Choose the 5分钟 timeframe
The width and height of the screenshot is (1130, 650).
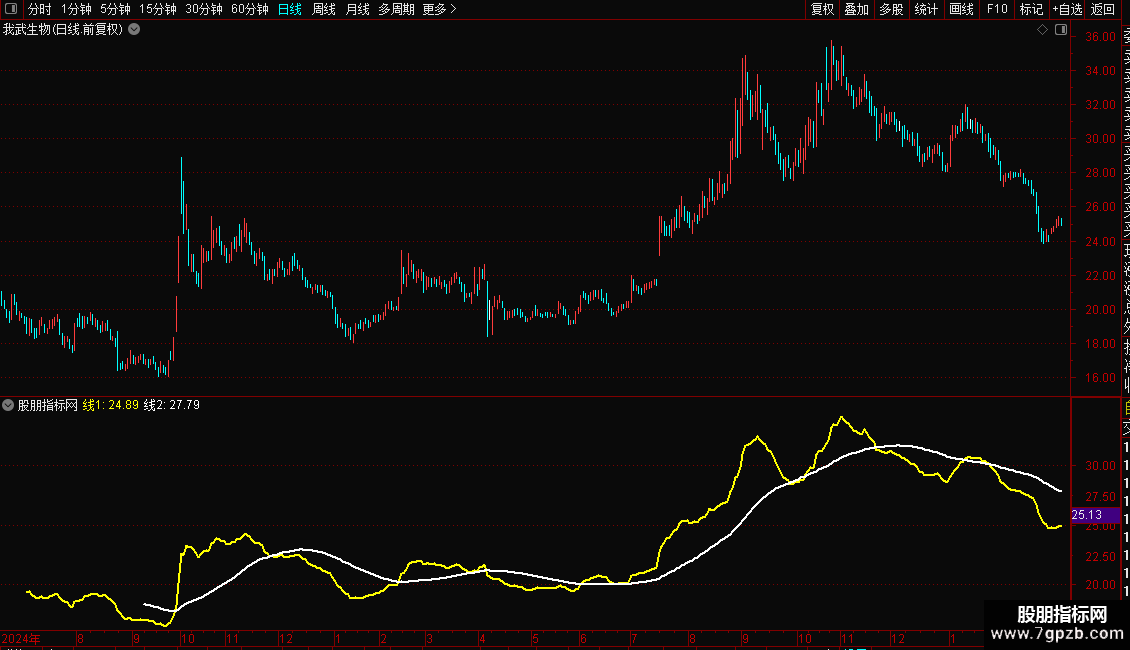[115, 9]
